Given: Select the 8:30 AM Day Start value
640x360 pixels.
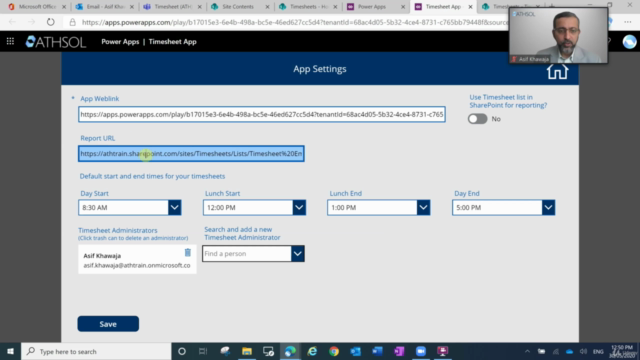Looking at the screenshot, I should pyautogui.click(x=123, y=207).
